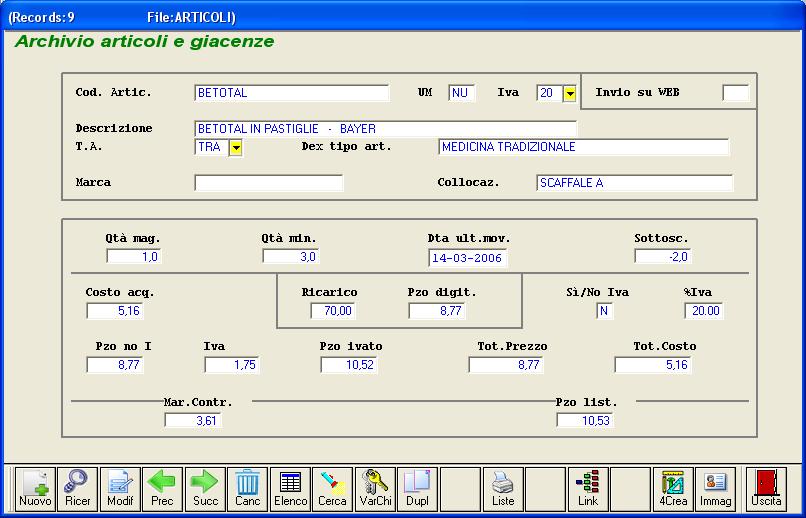Image resolution: width=806 pixels, height=518 pixels.
Task: Expand the Iva rate dropdown arrow
Action: (x=570, y=94)
